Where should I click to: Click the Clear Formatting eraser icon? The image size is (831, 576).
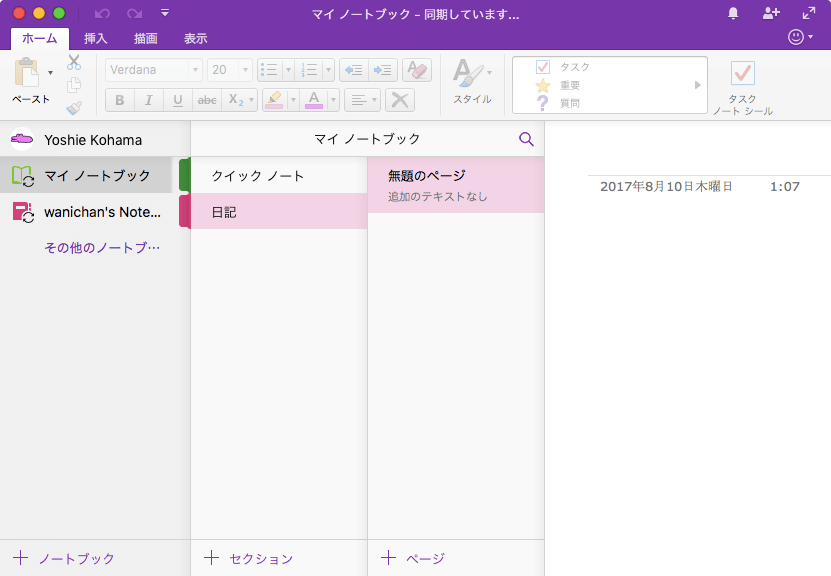click(417, 69)
